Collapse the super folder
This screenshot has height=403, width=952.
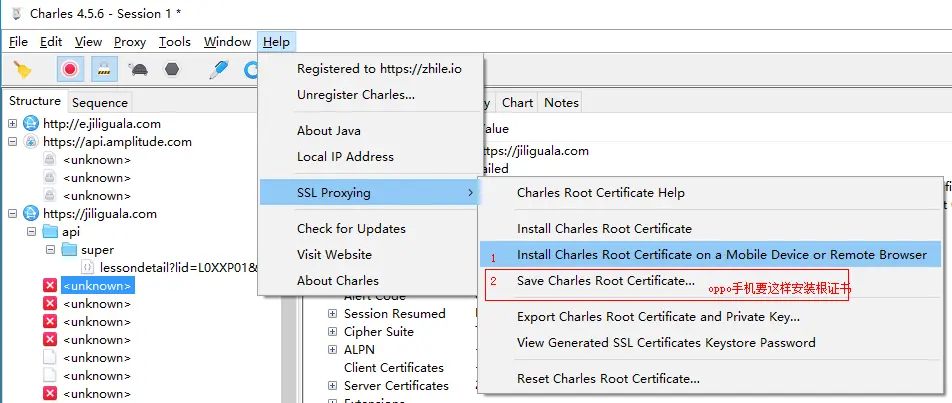pyautogui.click(x=50, y=250)
